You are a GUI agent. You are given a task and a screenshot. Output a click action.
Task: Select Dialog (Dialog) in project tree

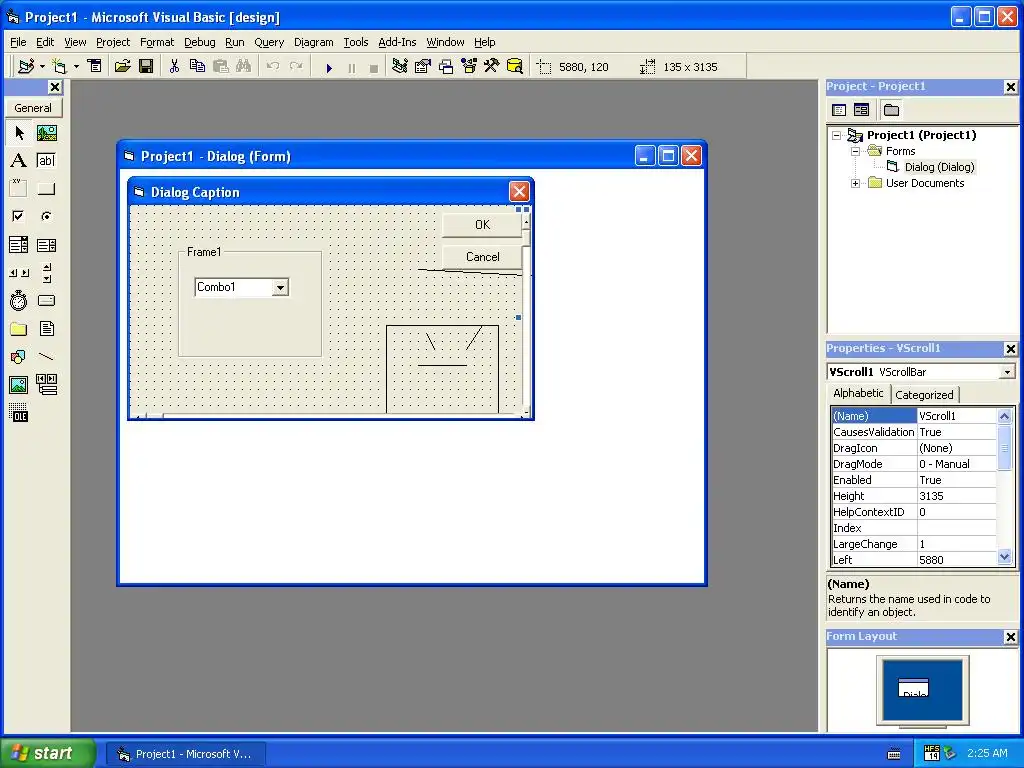point(939,167)
